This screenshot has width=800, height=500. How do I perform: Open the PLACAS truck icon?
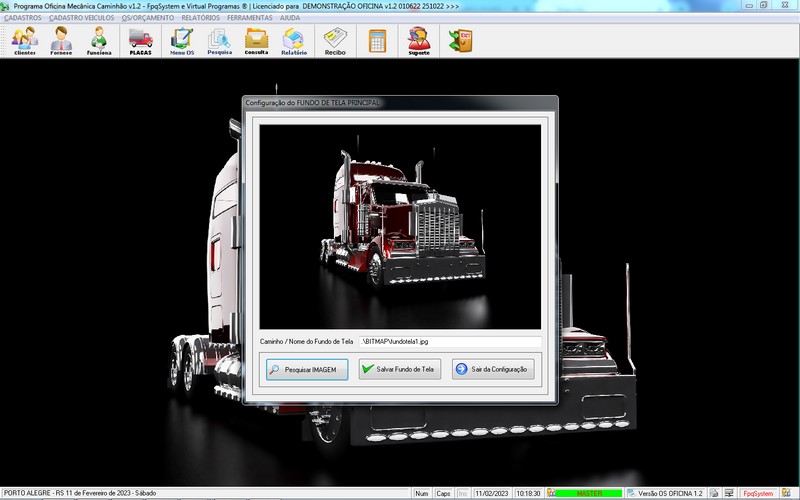coord(140,40)
